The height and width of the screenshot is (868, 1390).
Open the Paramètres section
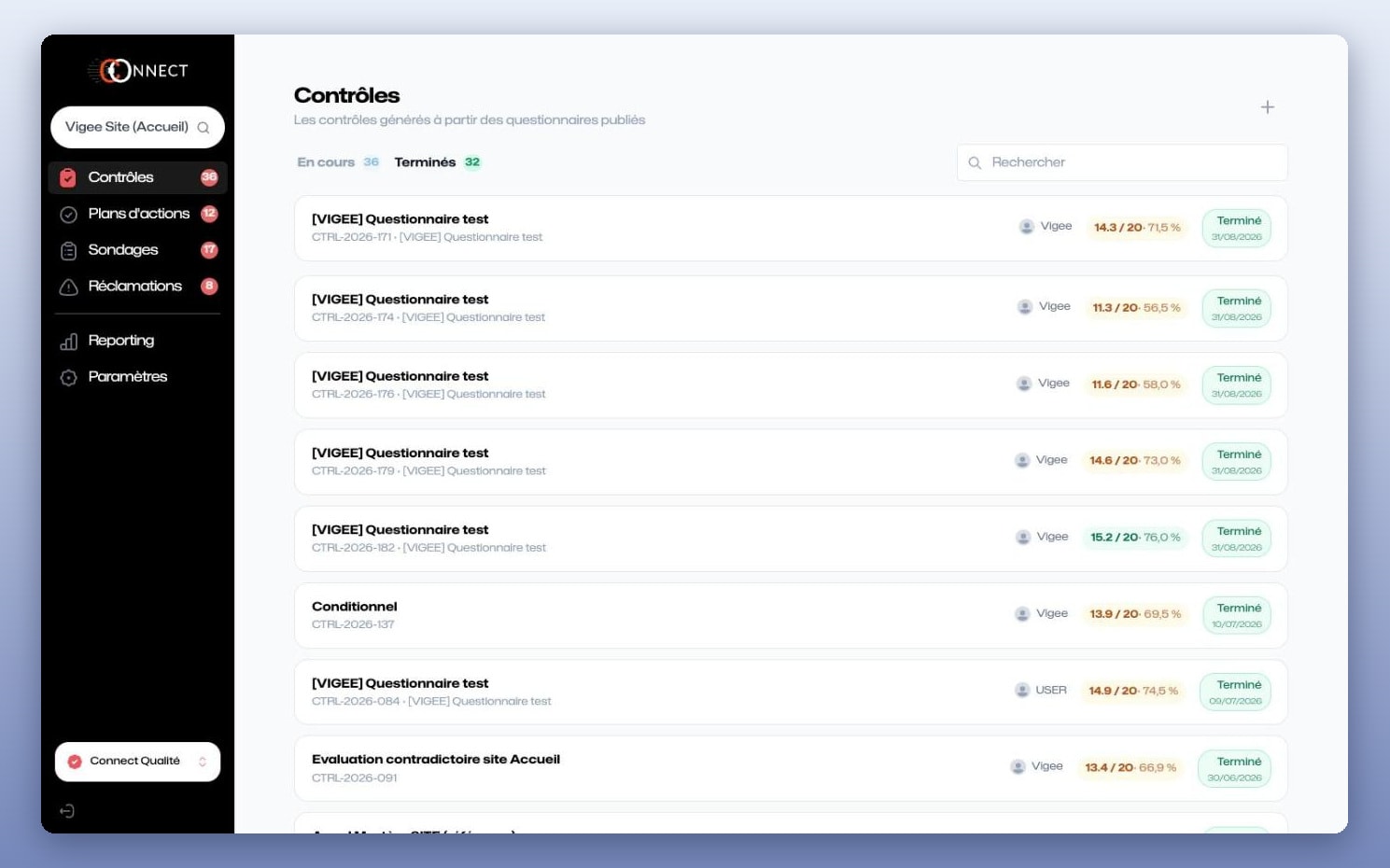coord(137,377)
